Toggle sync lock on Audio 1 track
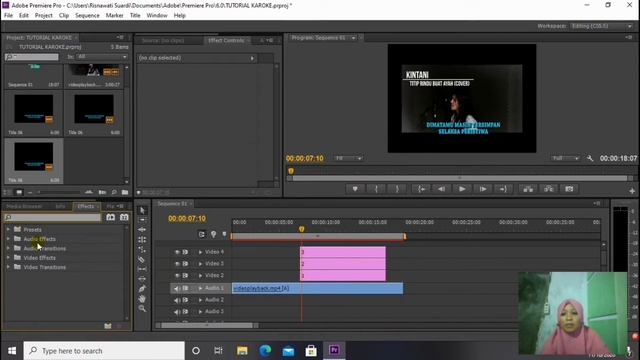The image size is (640, 360). click(185, 288)
